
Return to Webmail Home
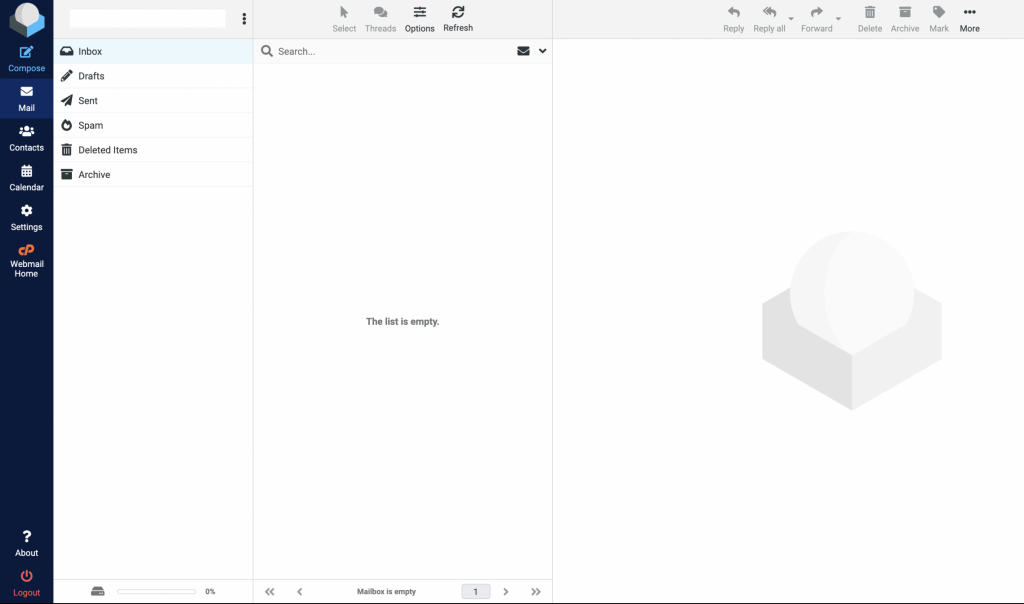pos(26,259)
